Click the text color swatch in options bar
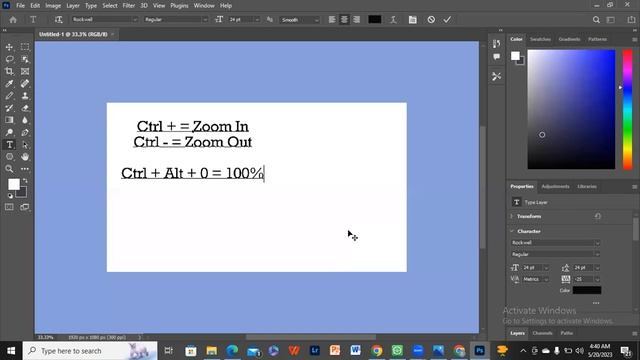The width and height of the screenshot is (640, 360). (x=375, y=20)
